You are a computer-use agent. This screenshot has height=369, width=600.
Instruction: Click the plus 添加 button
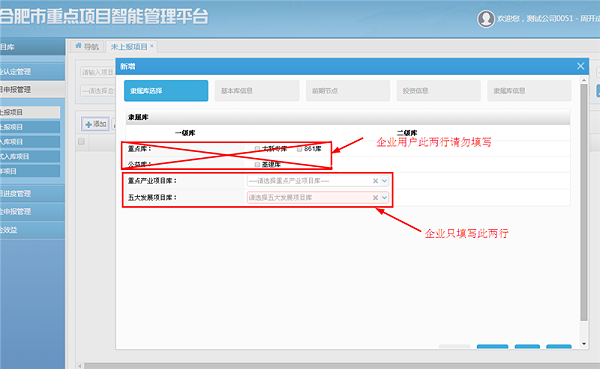coord(96,124)
